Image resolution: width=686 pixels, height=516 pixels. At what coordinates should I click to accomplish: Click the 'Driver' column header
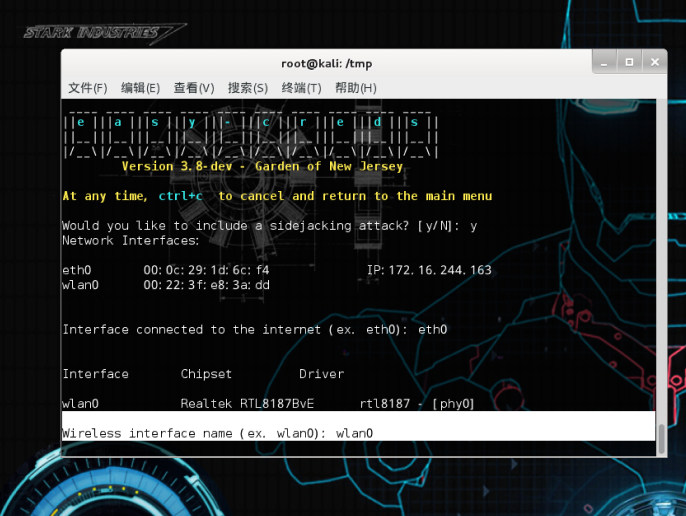[x=322, y=374]
